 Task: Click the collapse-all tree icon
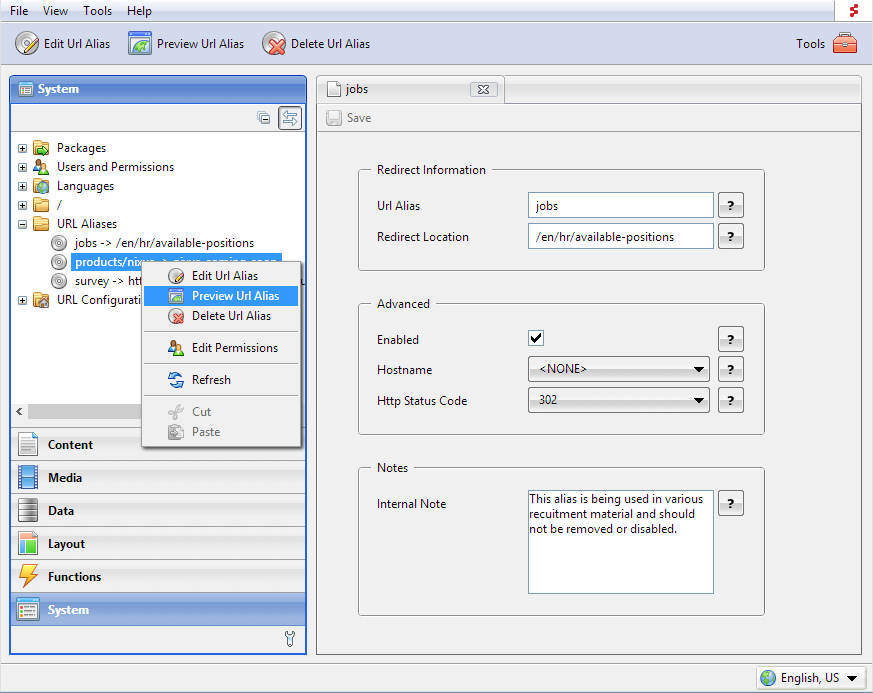[x=264, y=118]
